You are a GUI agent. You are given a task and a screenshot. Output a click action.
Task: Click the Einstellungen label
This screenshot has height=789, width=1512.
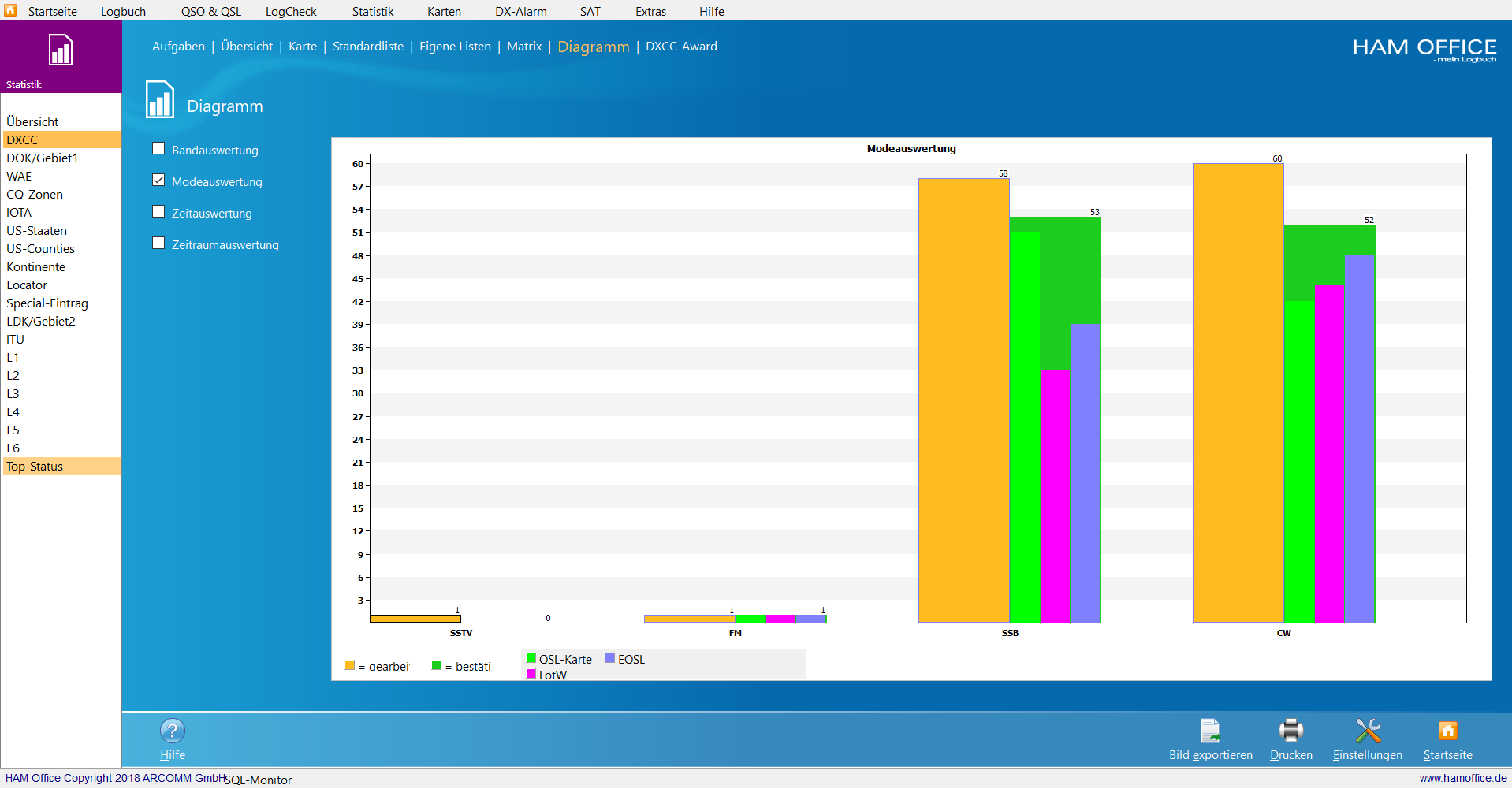[1368, 755]
